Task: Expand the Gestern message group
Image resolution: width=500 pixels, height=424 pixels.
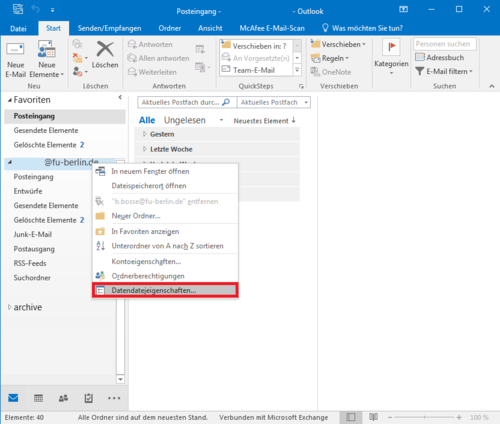Action: [x=144, y=134]
